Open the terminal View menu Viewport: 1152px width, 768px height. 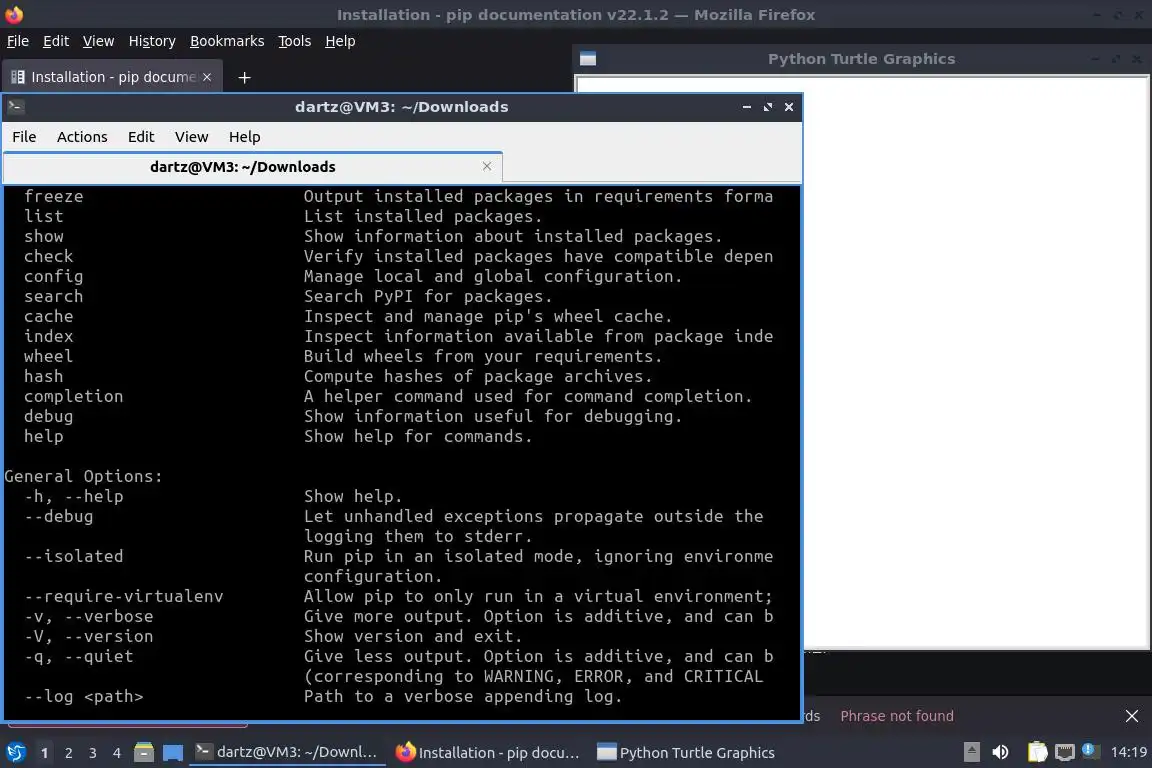[x=192, y=137]
